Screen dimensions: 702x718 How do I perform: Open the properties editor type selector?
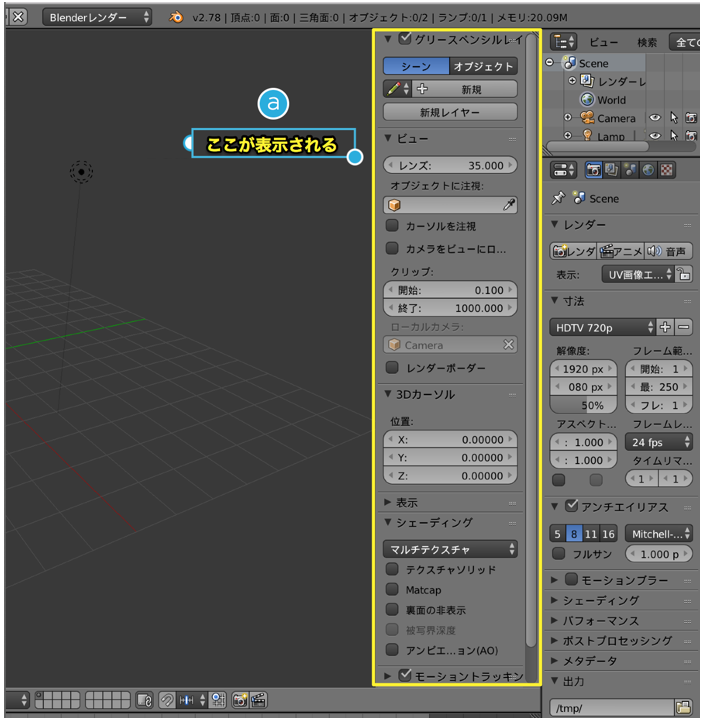click(x=563, y=170)
